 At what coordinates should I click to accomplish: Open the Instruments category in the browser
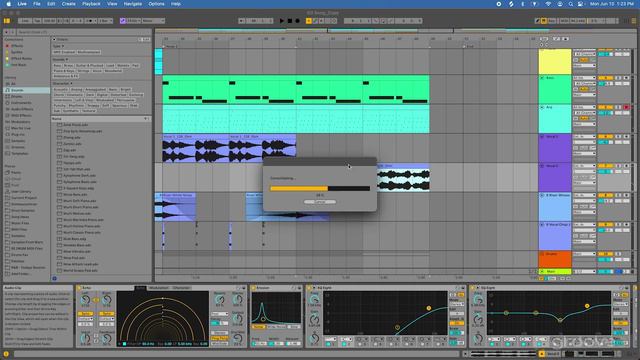pyautogui.click(x=21, y=103)
